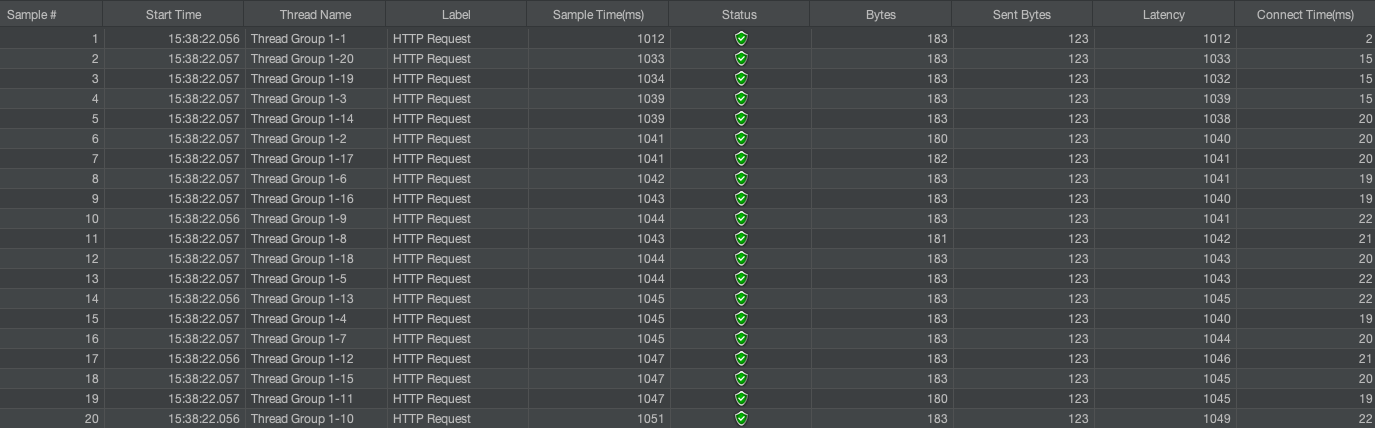Click the Thread Group 1-4 name cell
This screenshot has width=1375, height=428.
pyautogui.click(x=315, y=319)
